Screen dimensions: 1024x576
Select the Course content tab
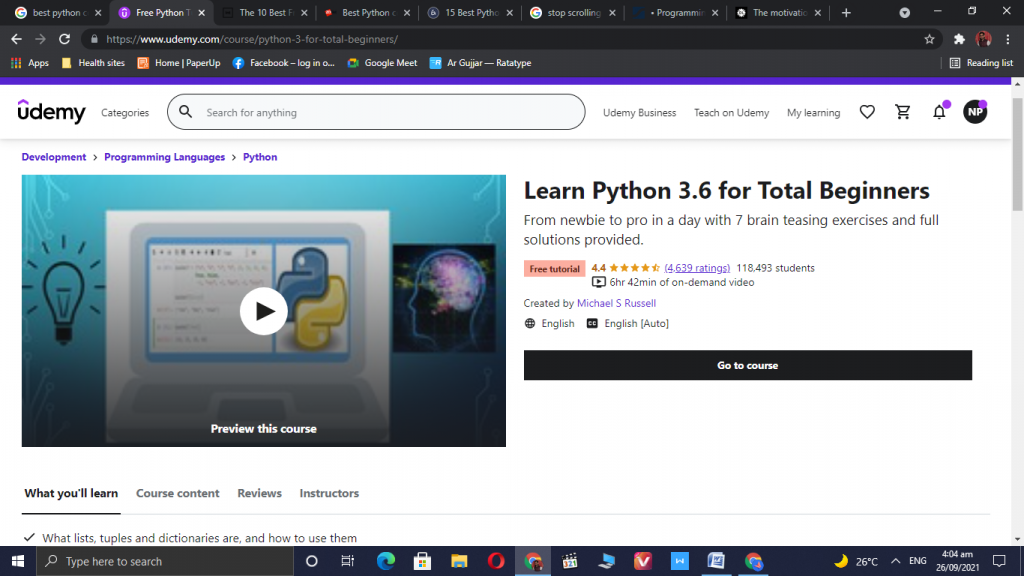[178, 493]
